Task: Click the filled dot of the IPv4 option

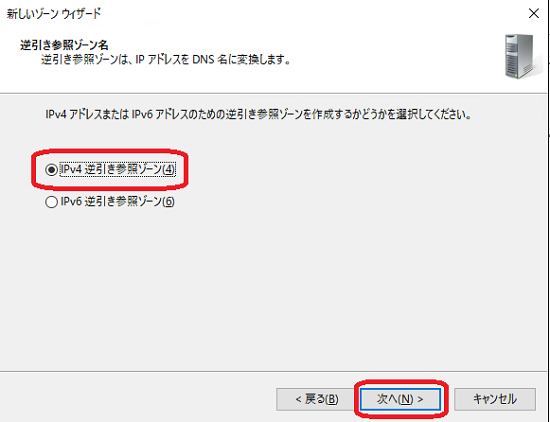Action: tap(51, 170)
